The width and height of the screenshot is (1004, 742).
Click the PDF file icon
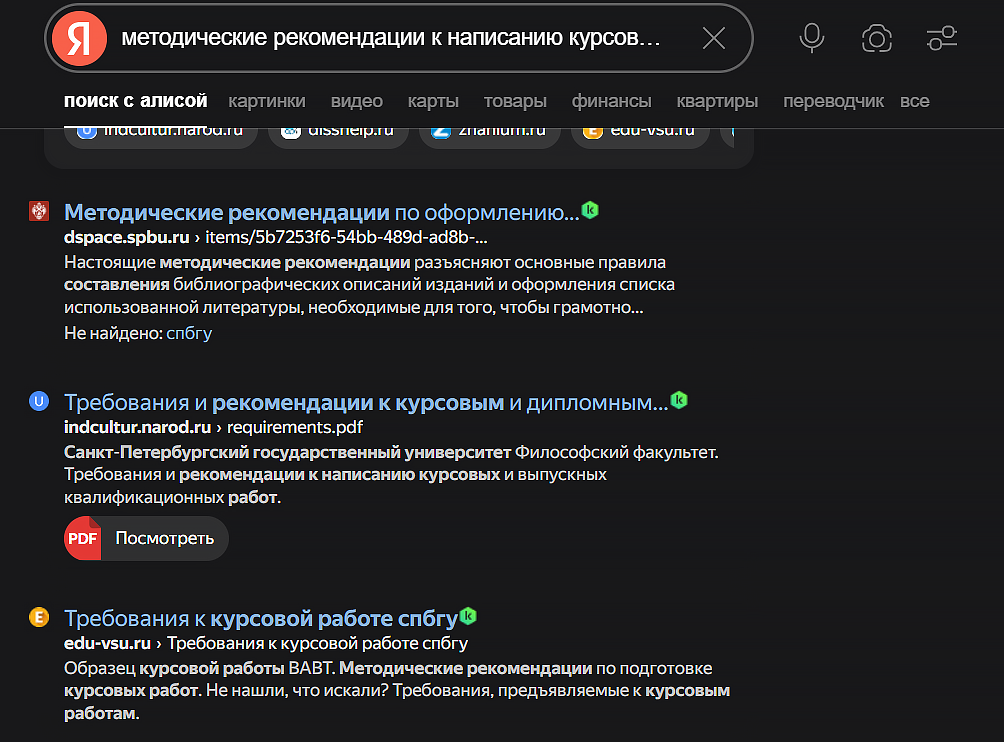click(82, 538)
